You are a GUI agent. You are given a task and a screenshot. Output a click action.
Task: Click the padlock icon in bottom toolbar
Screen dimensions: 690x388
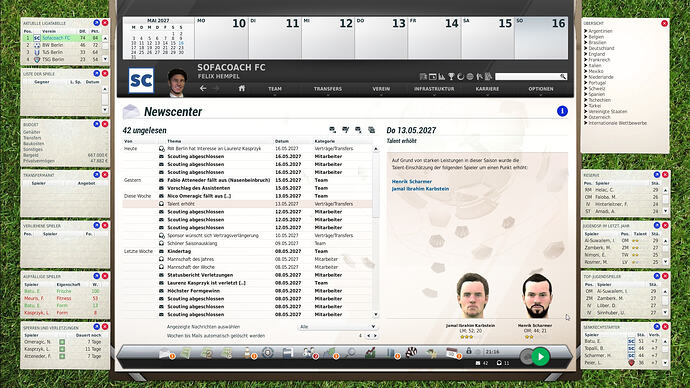coord(469,351)
